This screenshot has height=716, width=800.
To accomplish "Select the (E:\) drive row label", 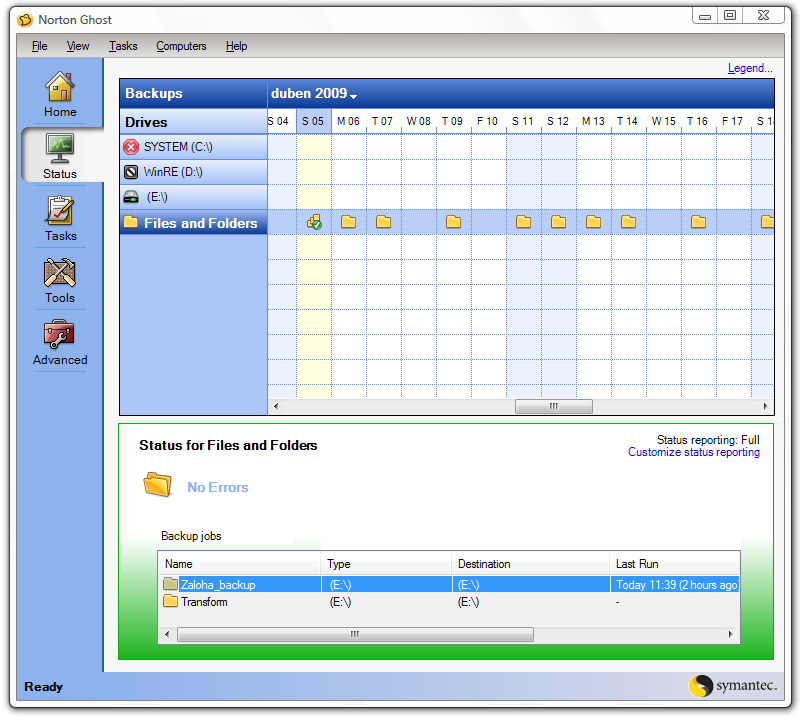I will tap(157, 197).
